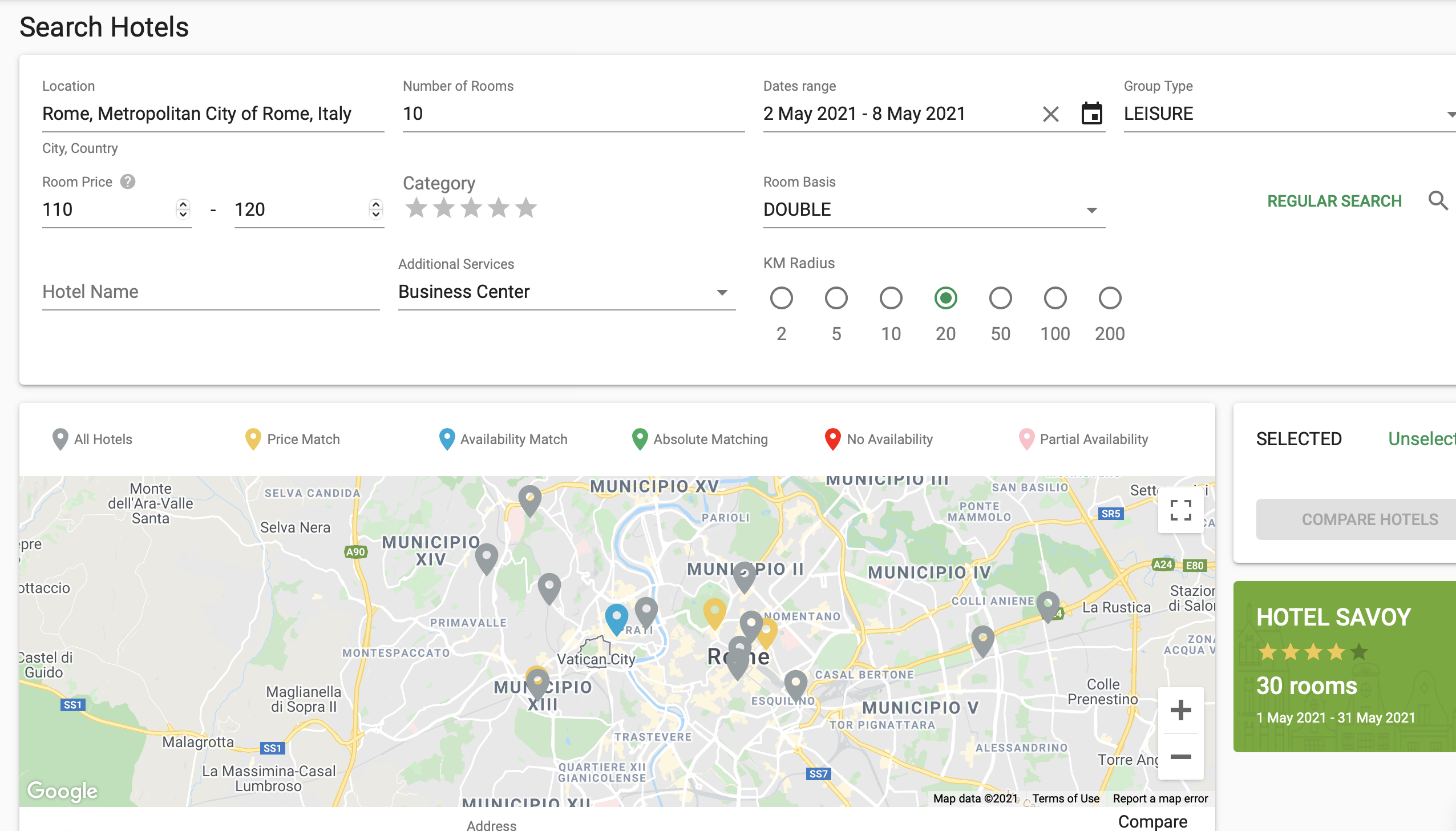Select the 5 star category rating
Image resolution: width=1456 pixels, height=831 pixels.
coord(526,208)
